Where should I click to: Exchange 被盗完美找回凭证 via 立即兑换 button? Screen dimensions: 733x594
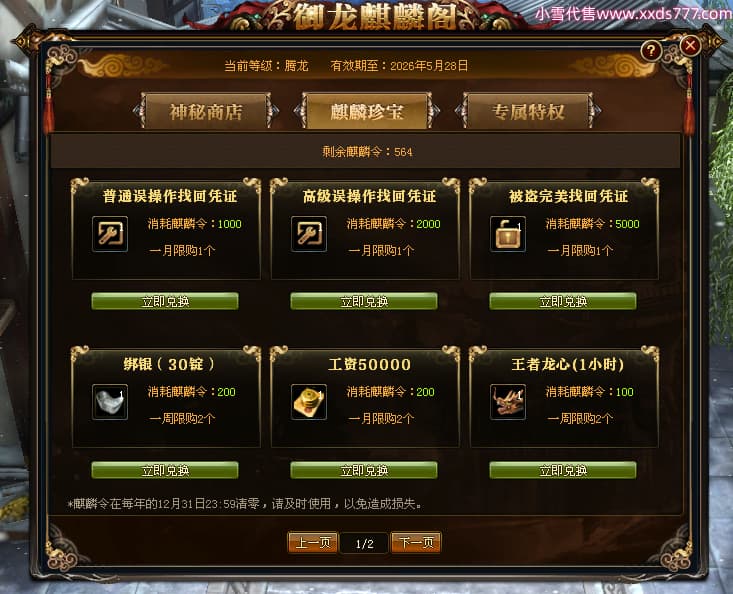563,301
